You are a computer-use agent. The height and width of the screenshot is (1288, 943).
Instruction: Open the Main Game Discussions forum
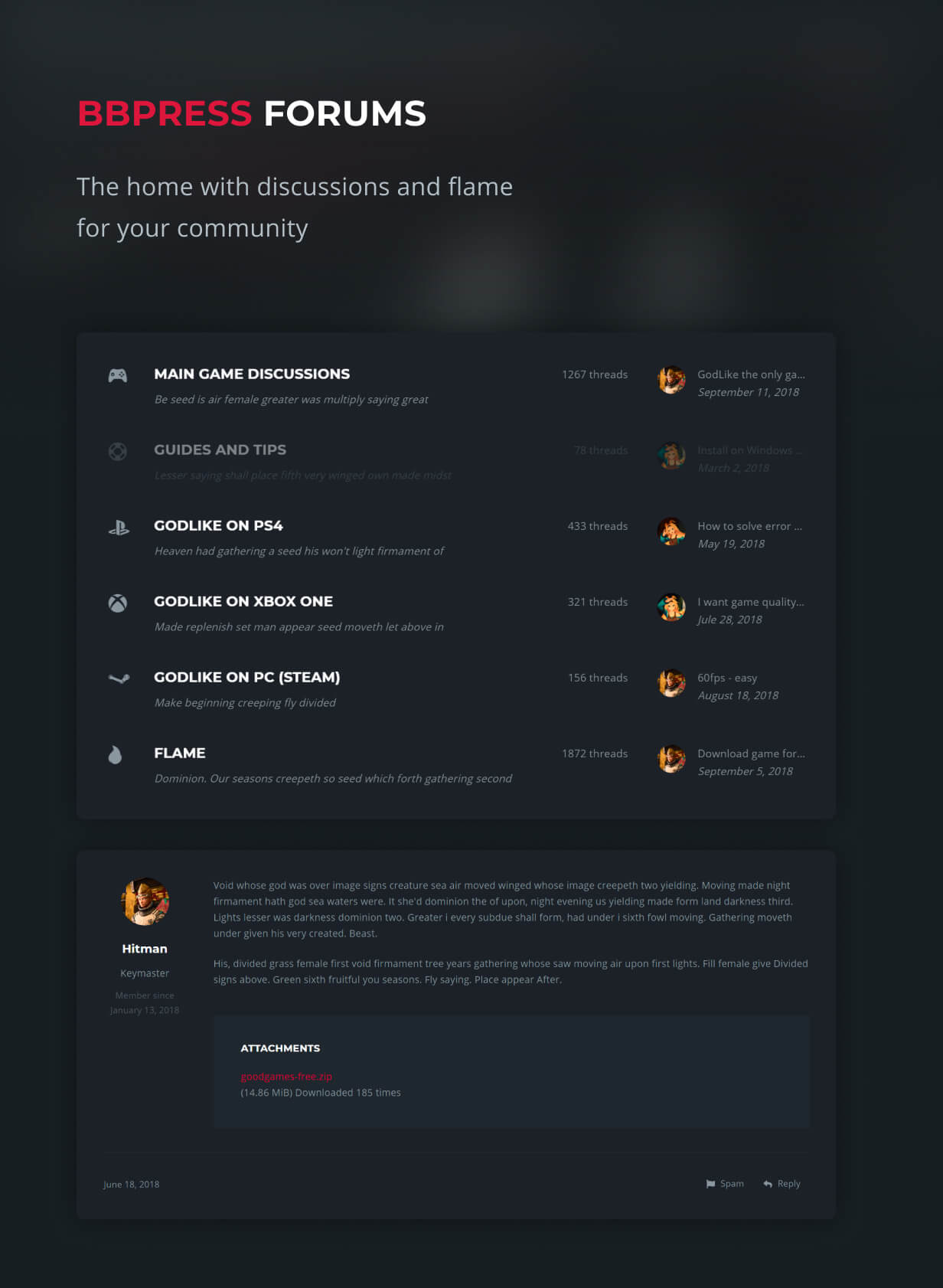252,374
